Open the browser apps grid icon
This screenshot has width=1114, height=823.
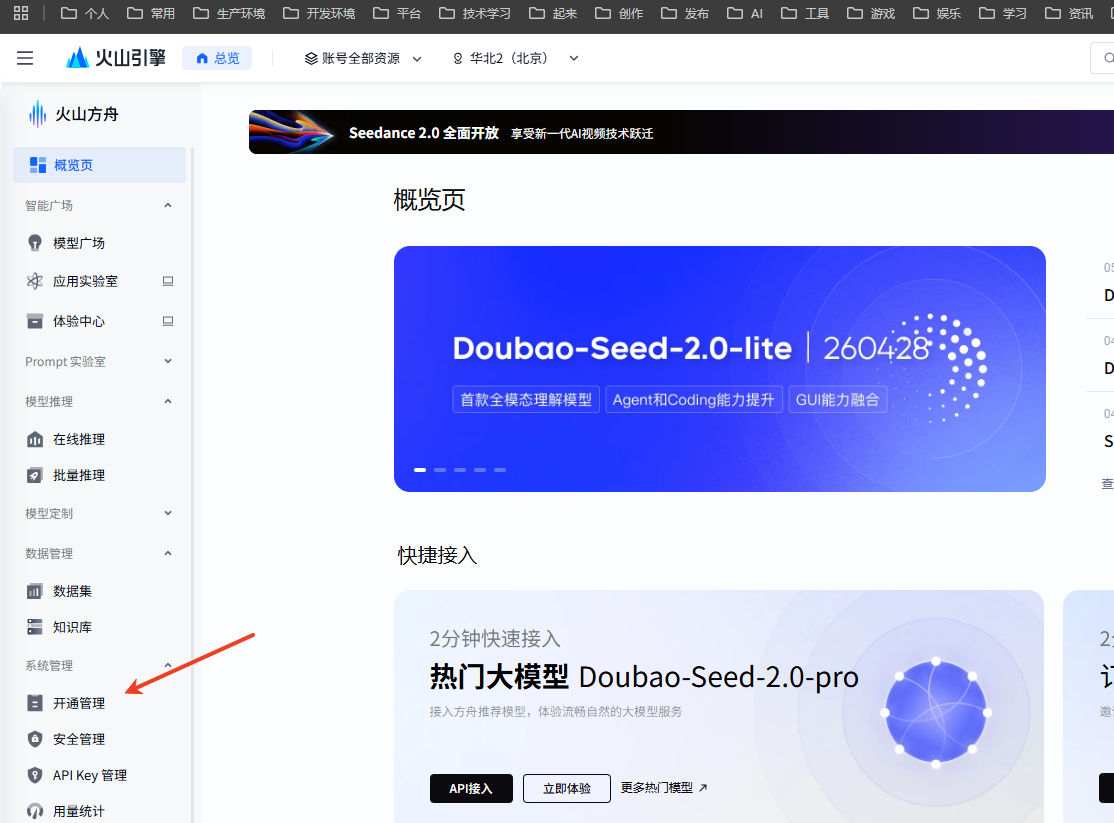tap(21, 13)
